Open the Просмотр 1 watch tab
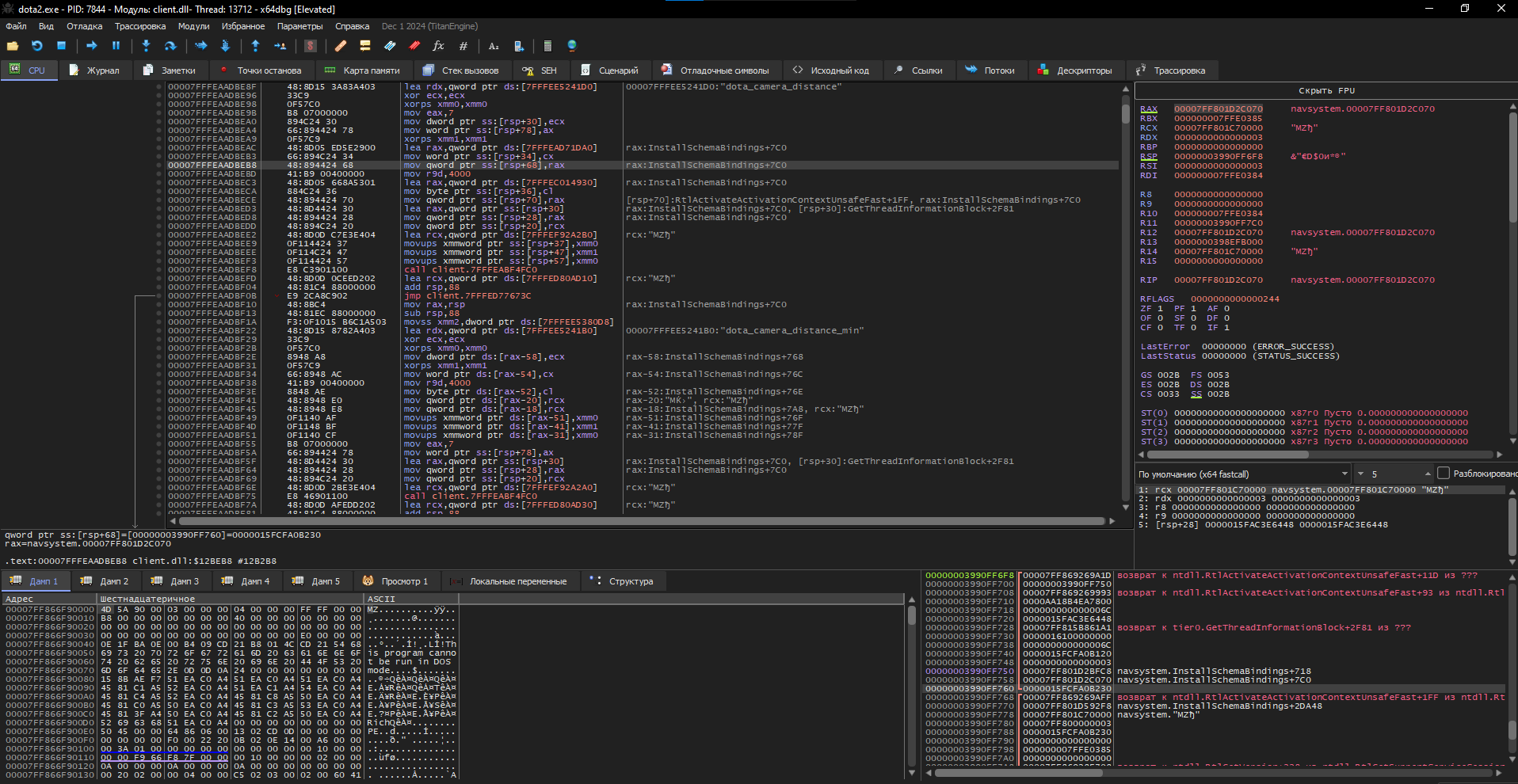 (x=395, y=580)
